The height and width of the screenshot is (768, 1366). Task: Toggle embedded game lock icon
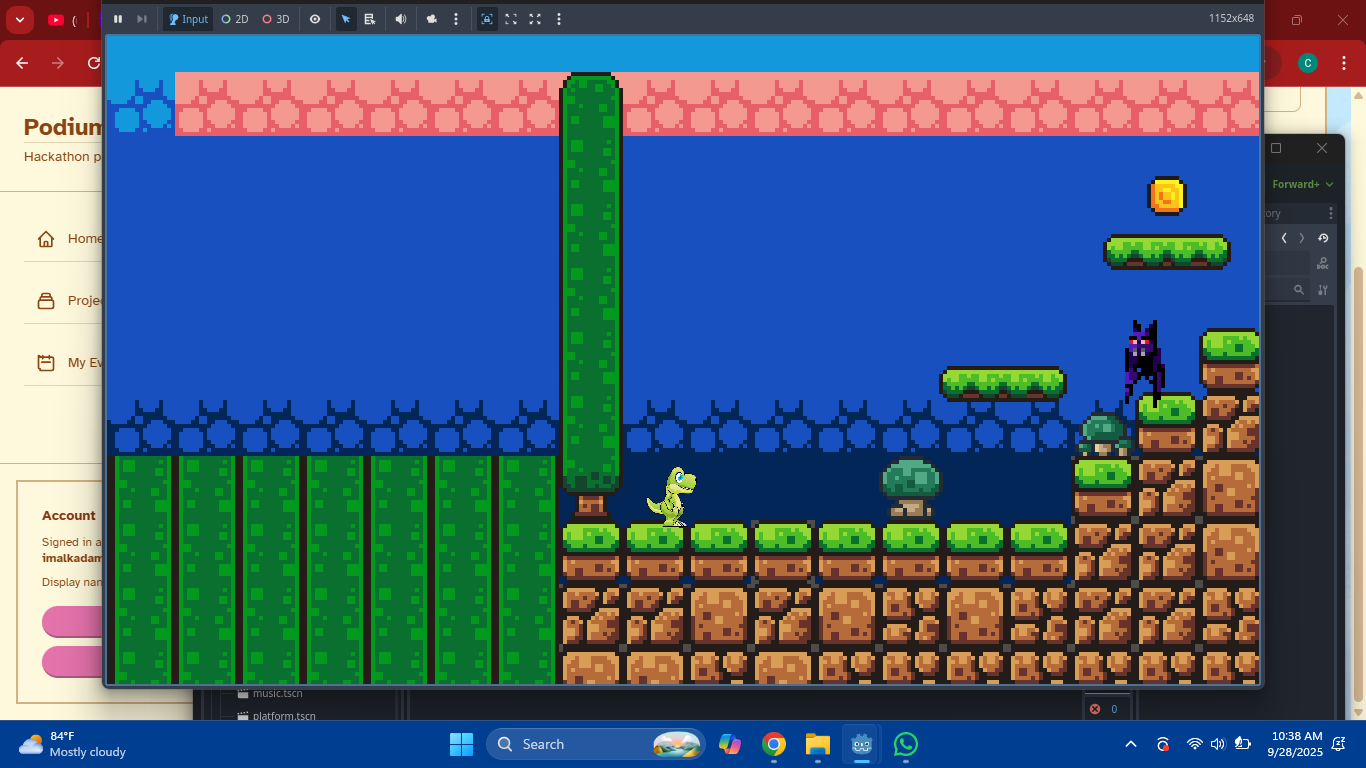pyautogui.click(x=487, y=19)
